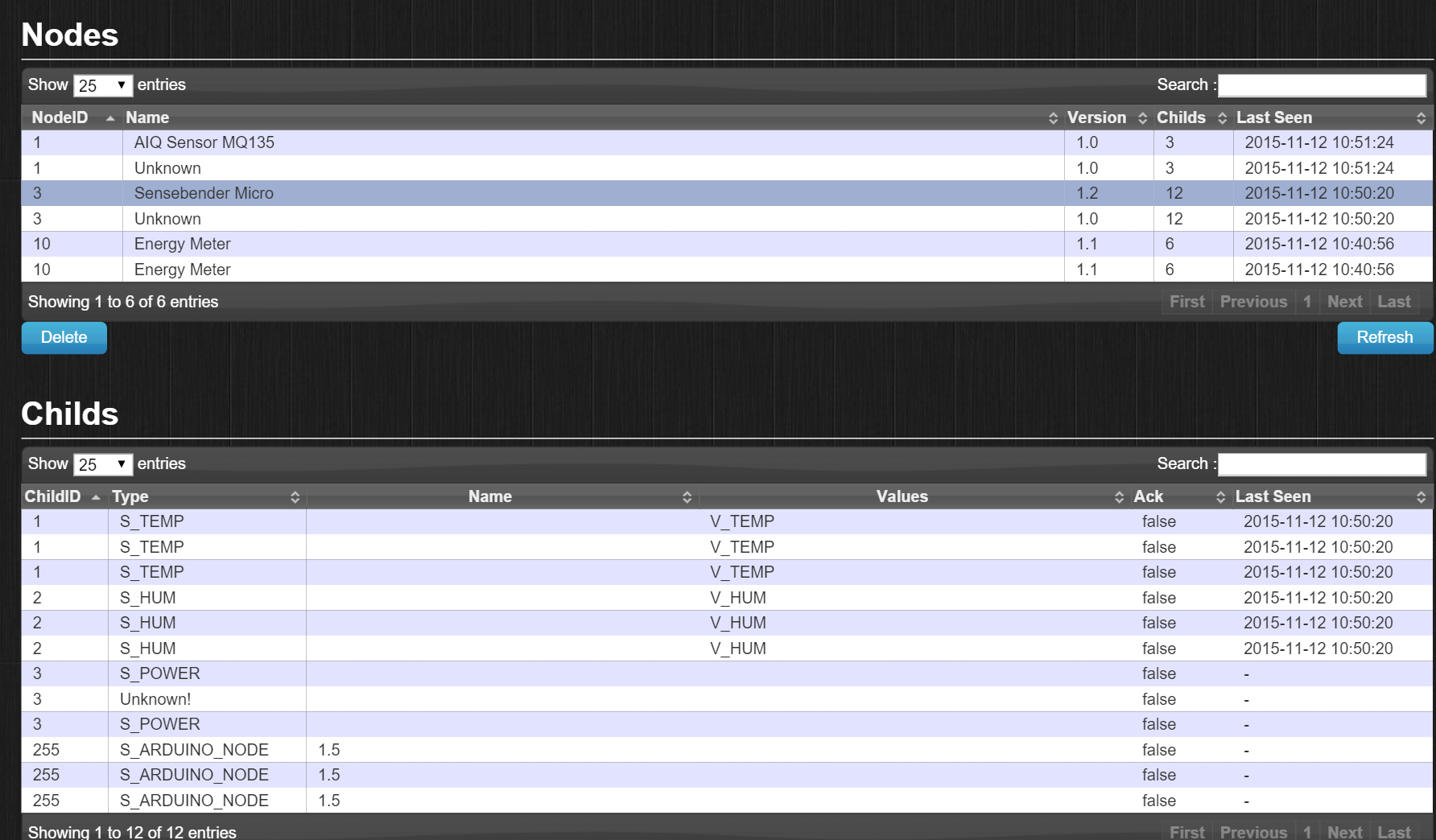1436x840 pixels.
Task: Sort Nodes table by Last Seen column
Action: pyautogui.click(x=1331, y=117)
